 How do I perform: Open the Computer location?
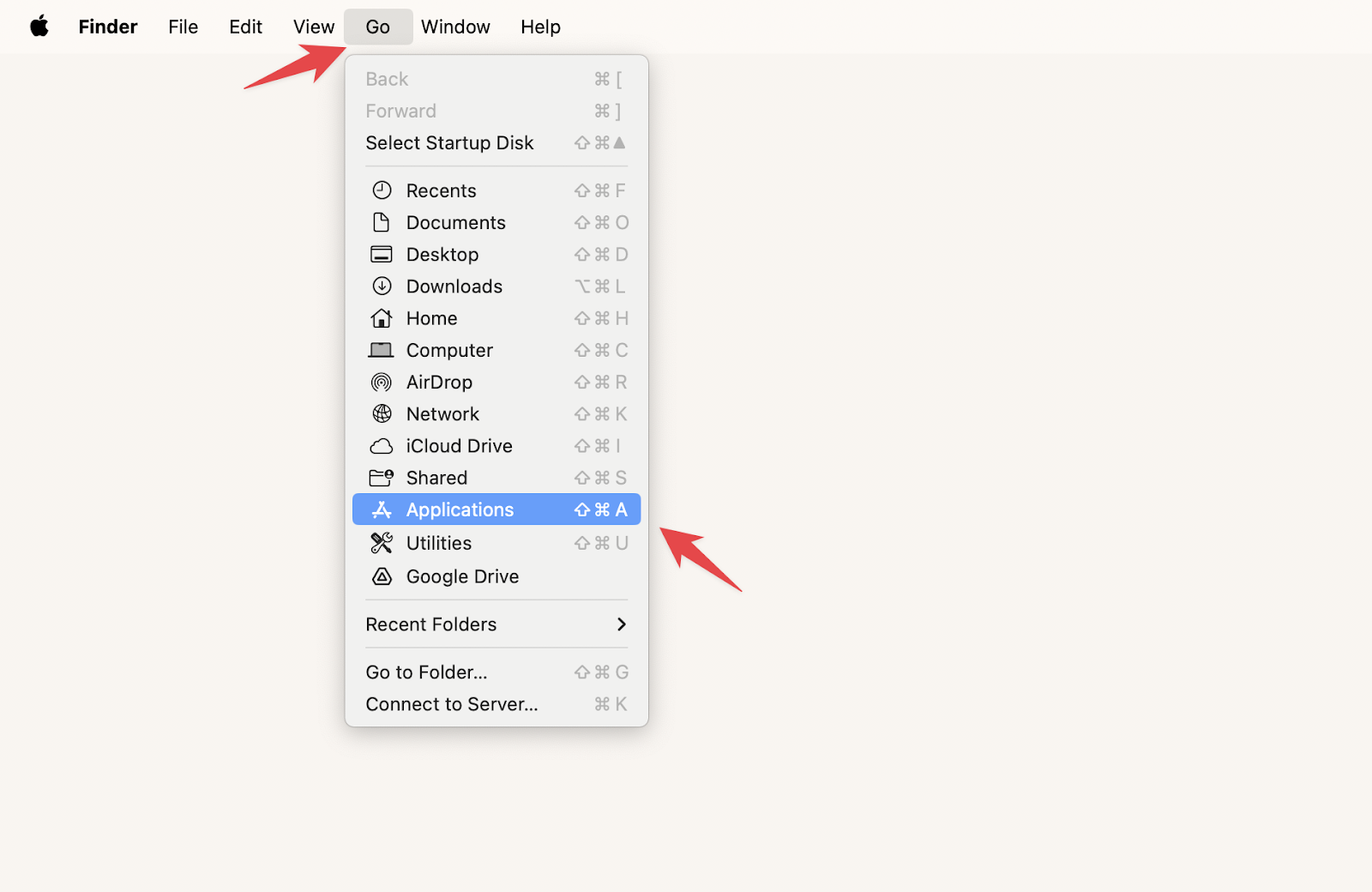449,350
